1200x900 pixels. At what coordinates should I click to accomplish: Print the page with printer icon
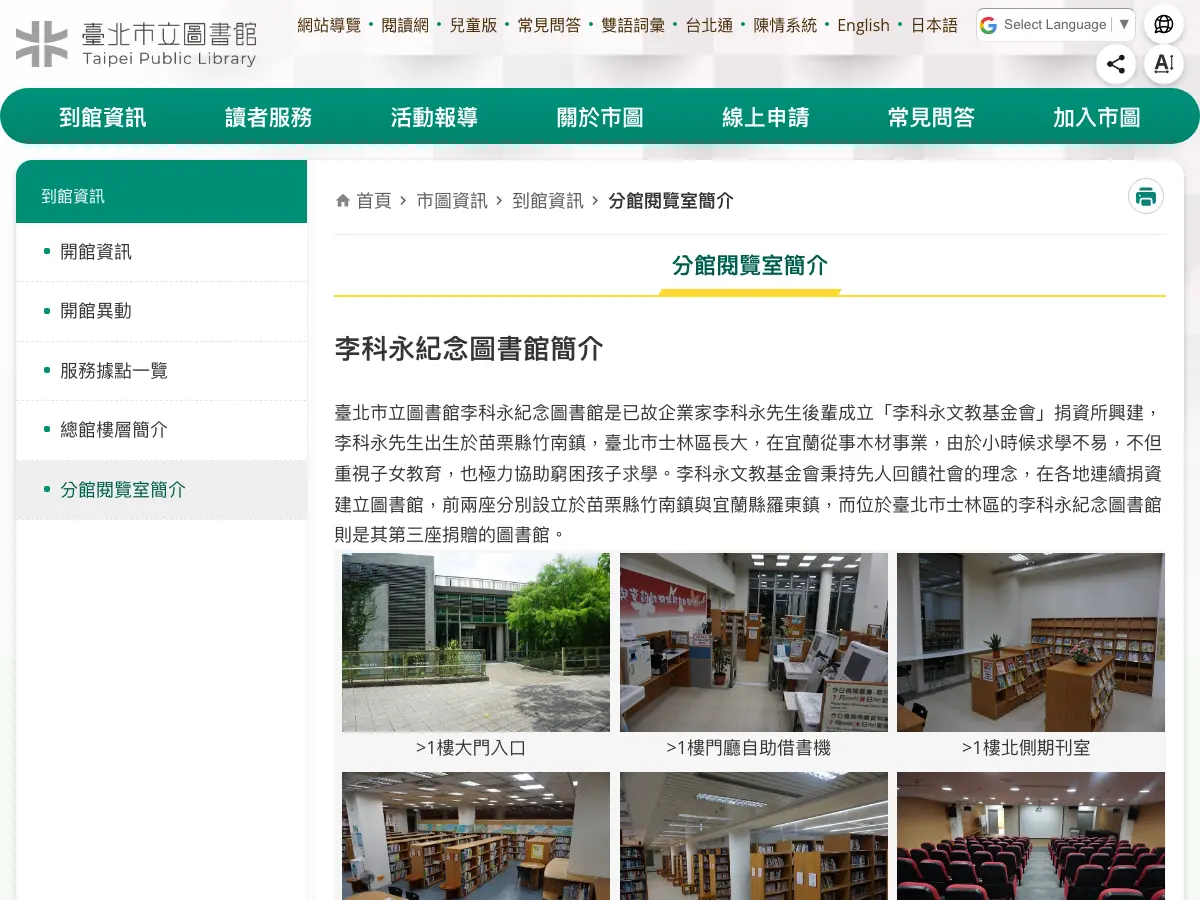pos(1146,196)
